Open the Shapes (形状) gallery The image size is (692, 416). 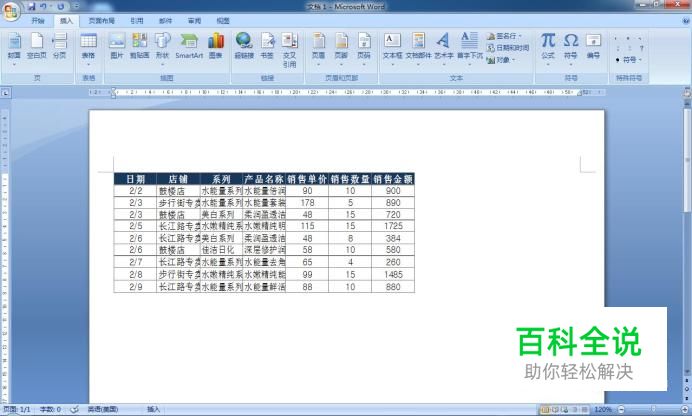point(162,48)
